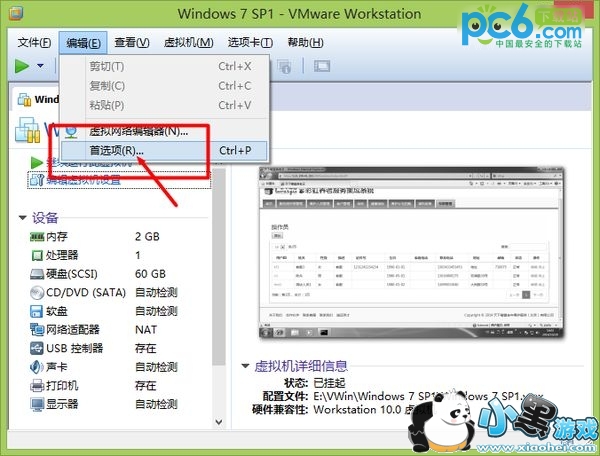
Task: Collapse the 设备 section
Action: [23, 218]
